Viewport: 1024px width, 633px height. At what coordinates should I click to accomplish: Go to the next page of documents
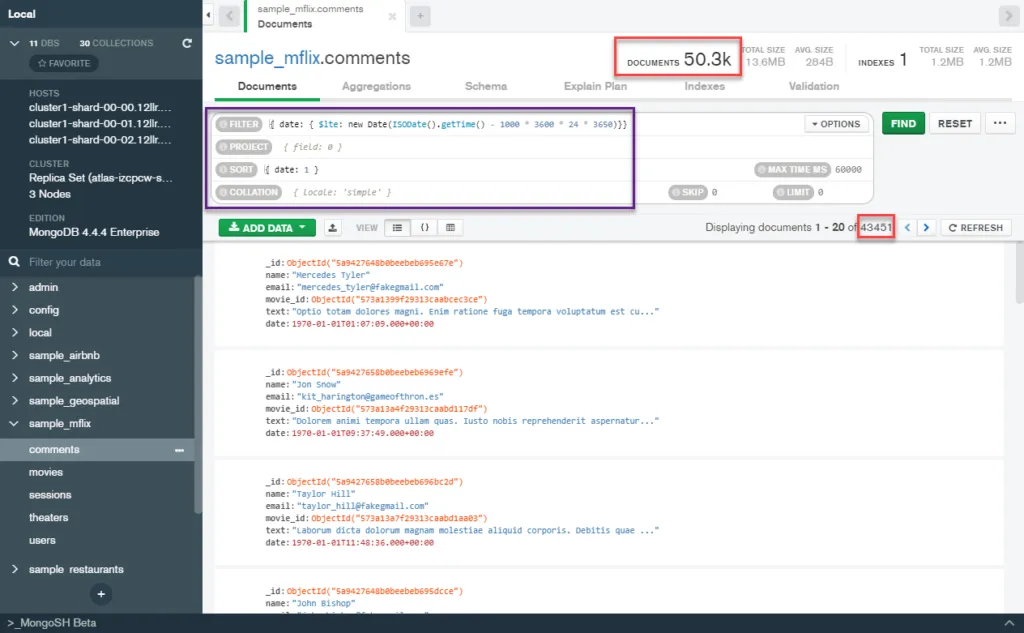(x=926, y=227)
